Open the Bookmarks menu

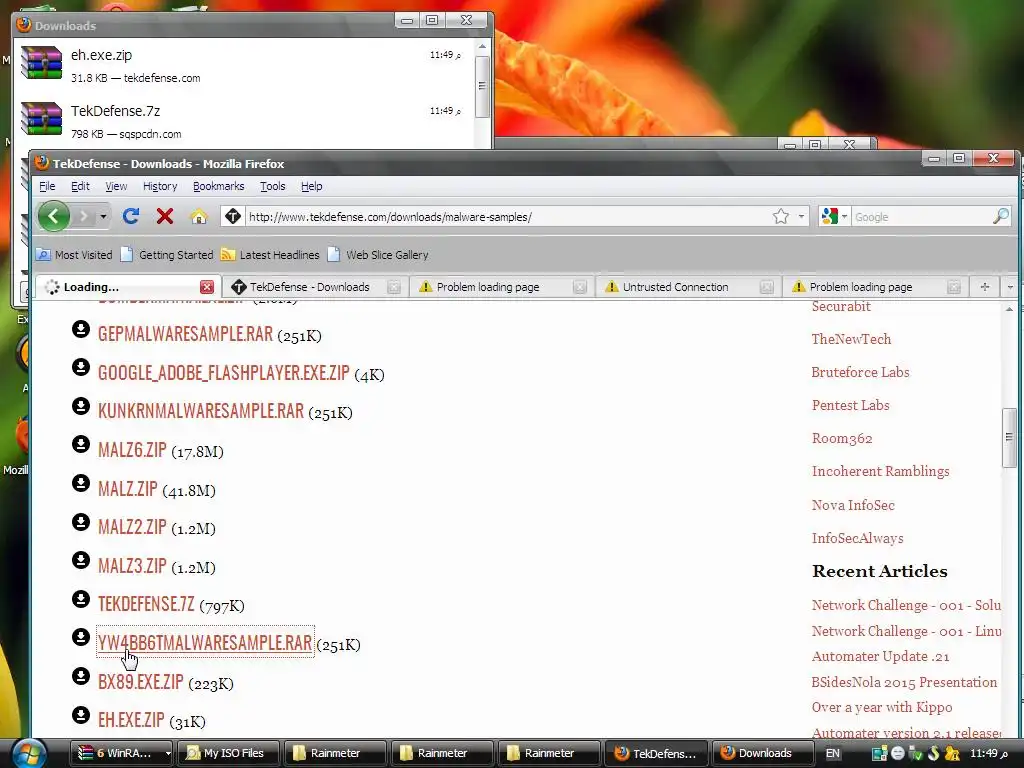pos(218,186)
